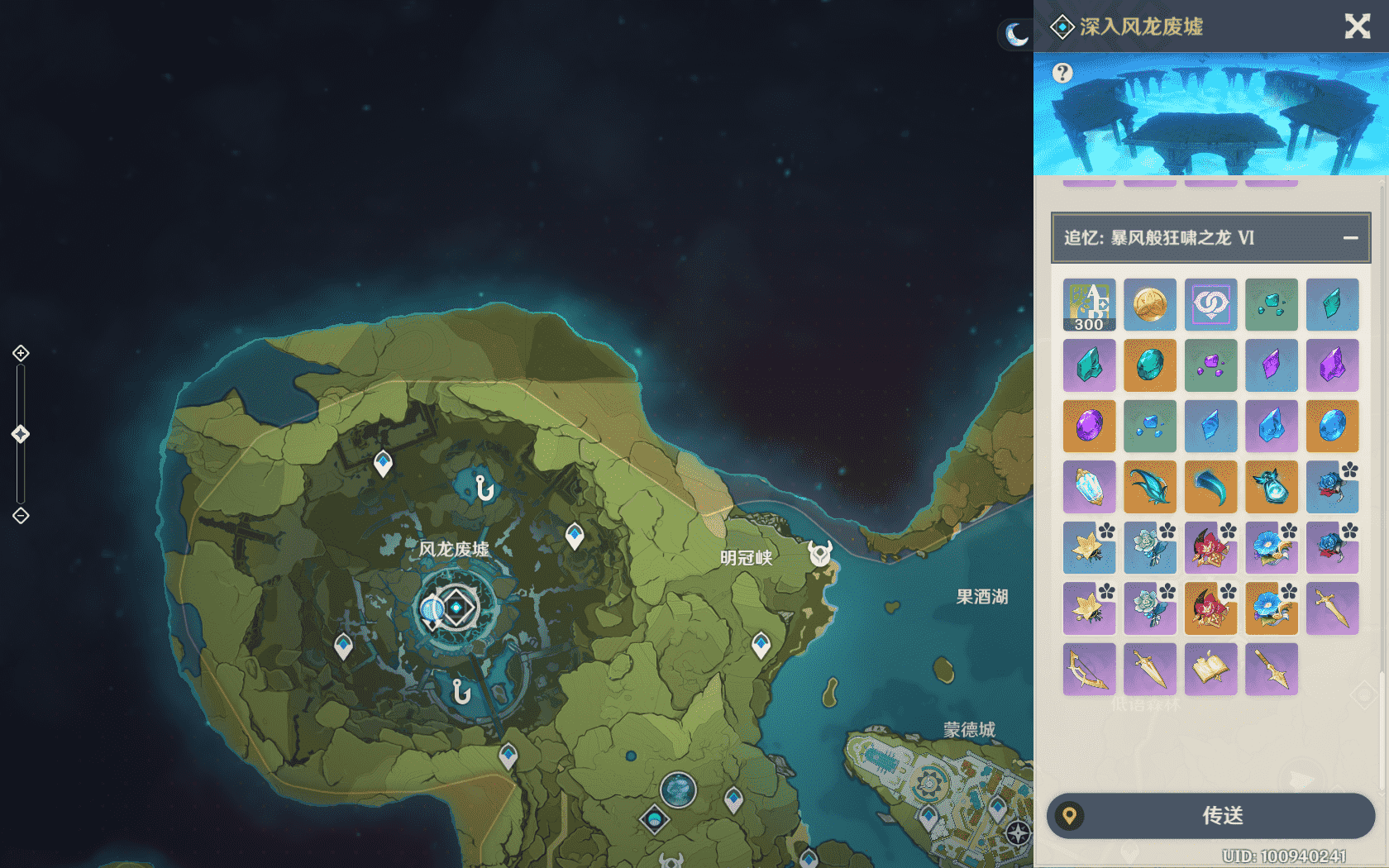1389x868 pixels.
Task: Click the map zoom slider handle
Action: [21, 434]
